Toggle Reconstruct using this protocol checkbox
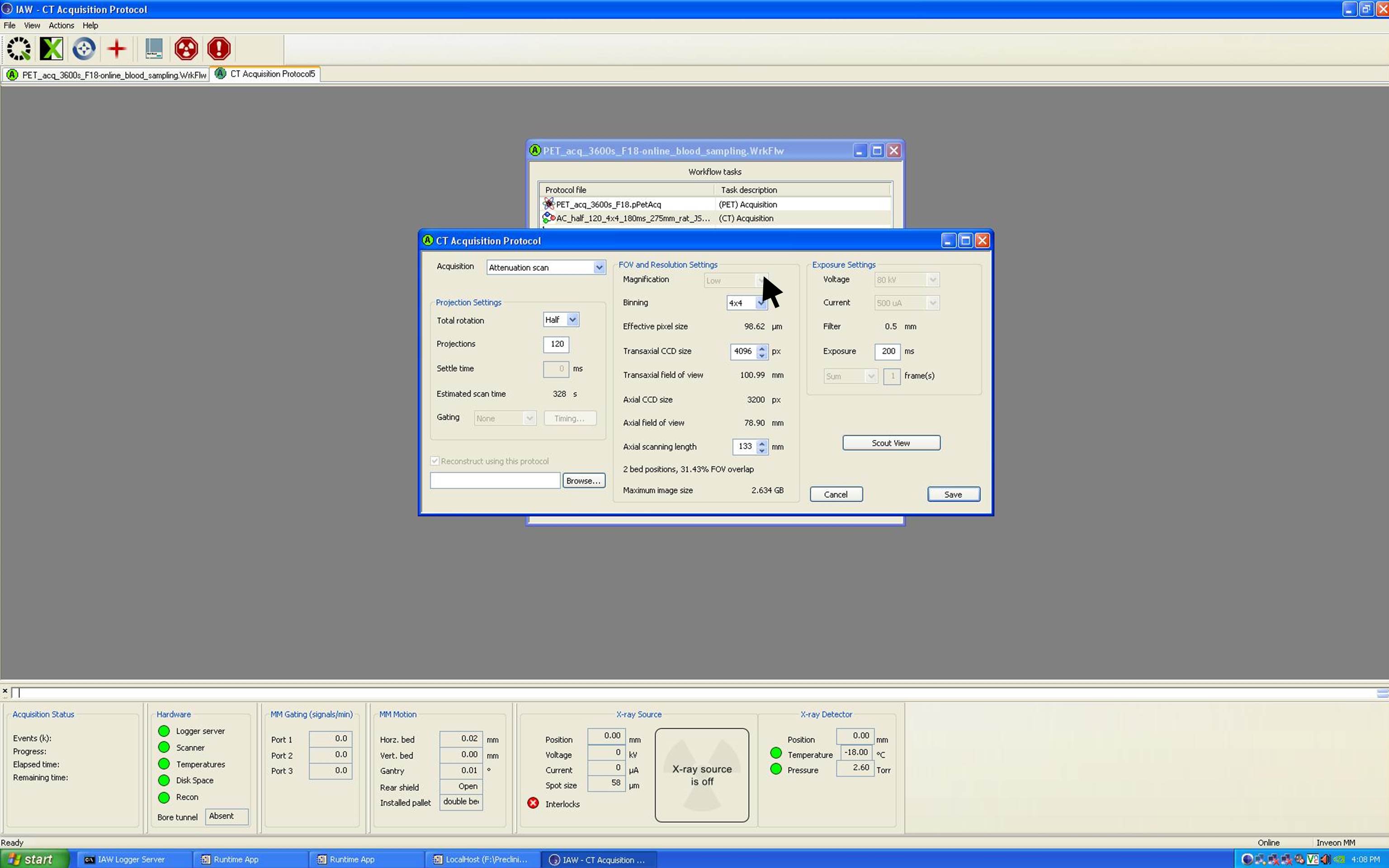This screenshot has width=1389, height=868. coord(435,461)
